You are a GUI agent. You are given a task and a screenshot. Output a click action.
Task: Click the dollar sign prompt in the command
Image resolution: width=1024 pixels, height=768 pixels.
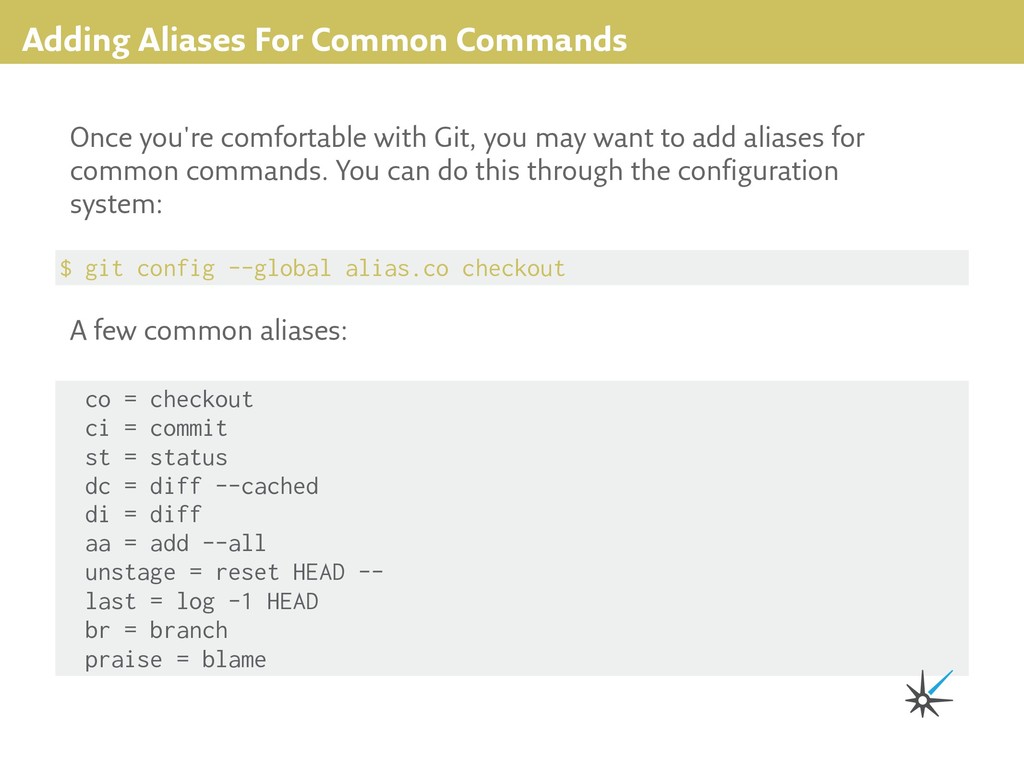click(x=66, y=268)
